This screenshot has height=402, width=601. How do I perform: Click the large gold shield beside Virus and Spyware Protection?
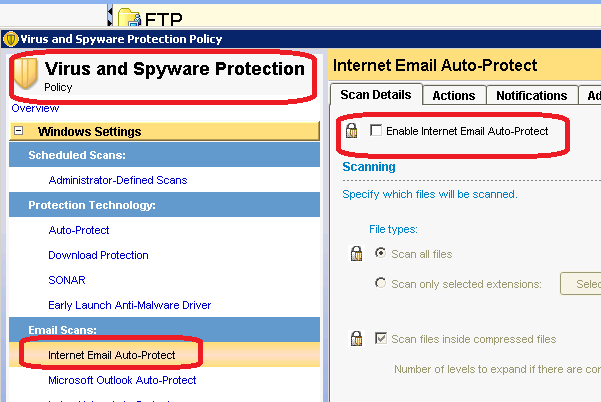tap(26, 74)
